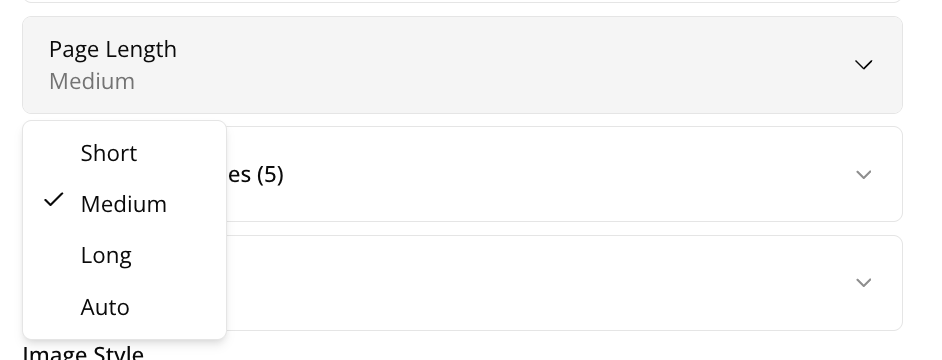Click the chevron on the bottom card
The height and width of the screenshot is (360, 942).
863,282
